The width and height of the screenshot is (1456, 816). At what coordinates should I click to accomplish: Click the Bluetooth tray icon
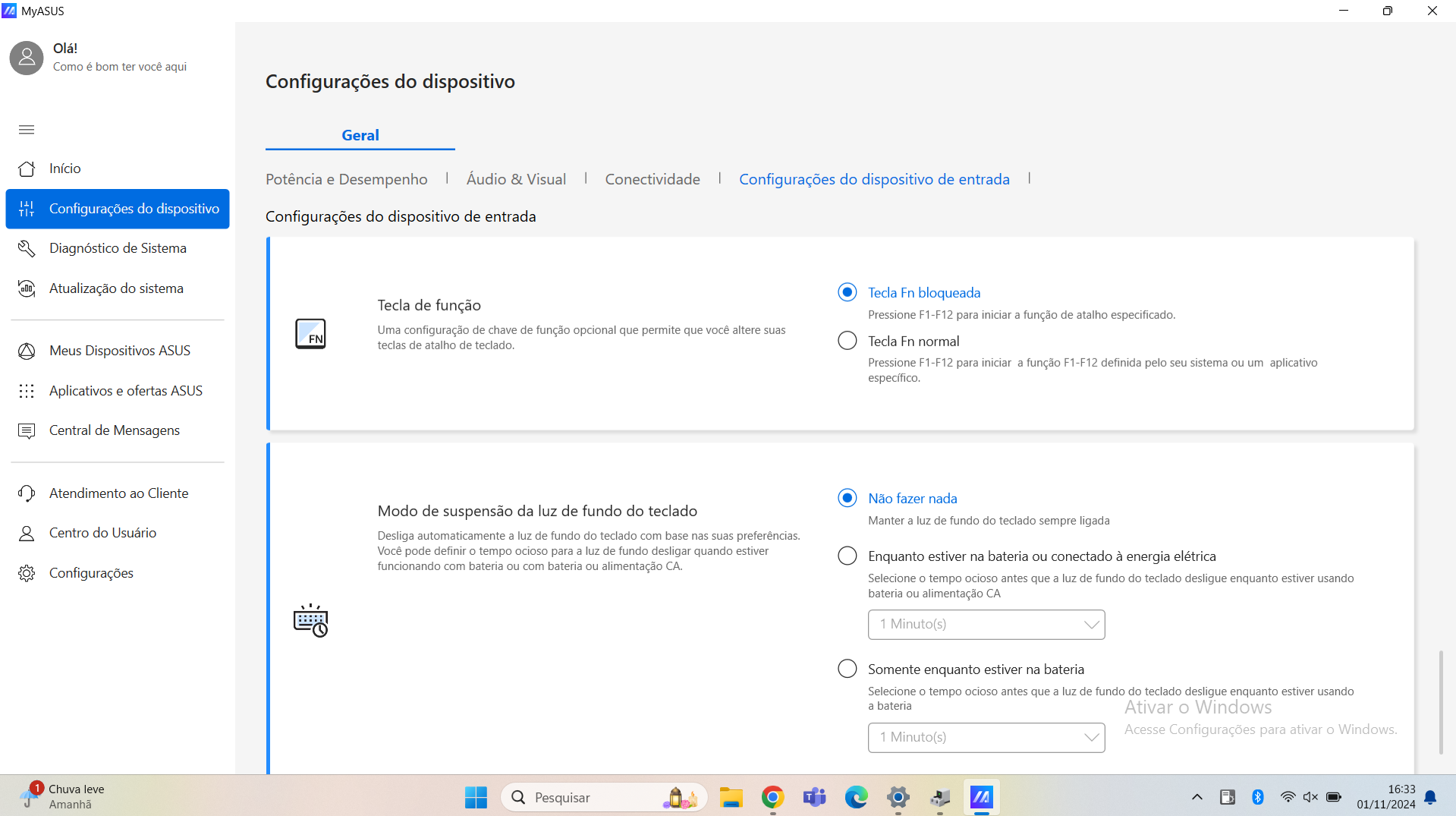(x=1258, y=797)
